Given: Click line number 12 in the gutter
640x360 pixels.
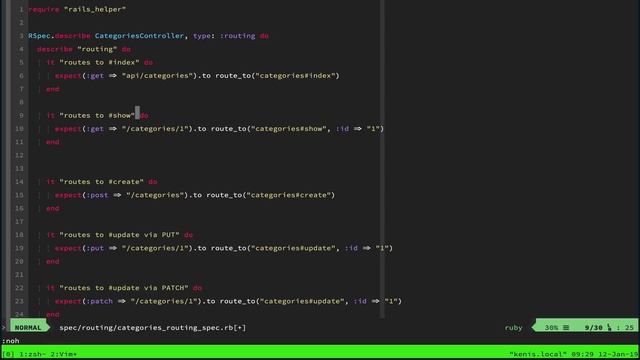Looking at the screenshot, I should pyautogui.click(x=19, y=155).
